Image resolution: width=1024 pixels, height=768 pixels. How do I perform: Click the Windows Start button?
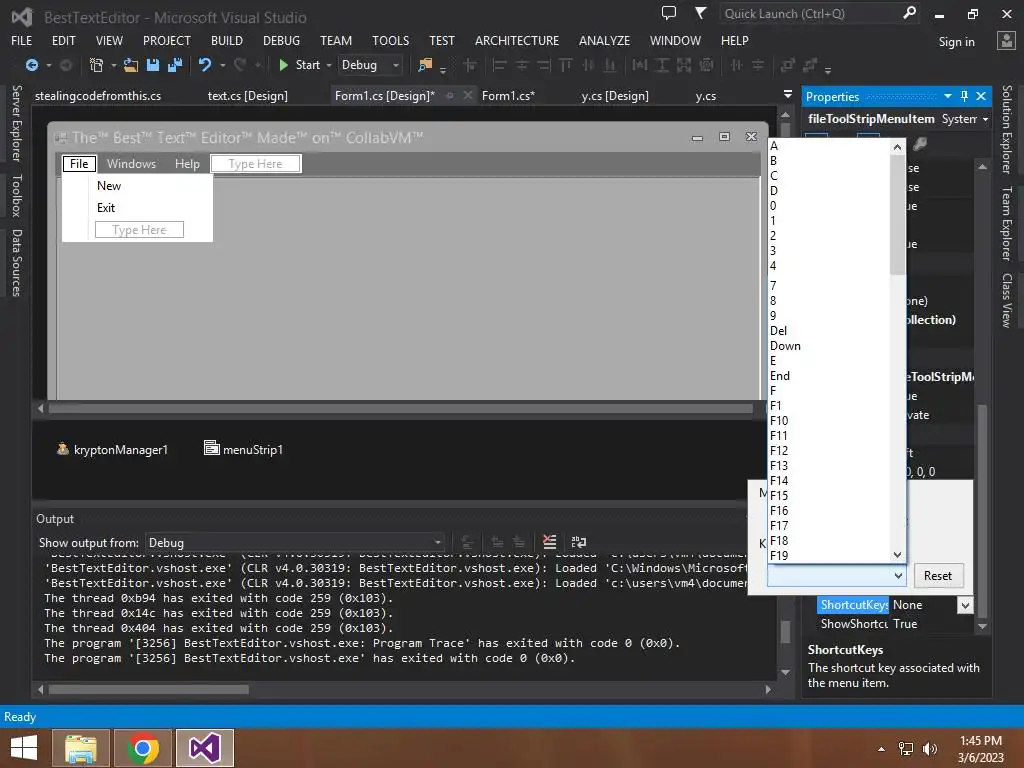pos(24,748)
